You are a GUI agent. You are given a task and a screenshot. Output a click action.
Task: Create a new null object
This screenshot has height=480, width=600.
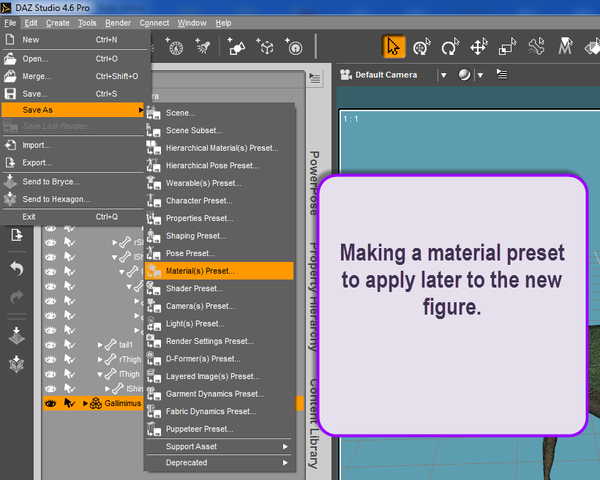click(x=293, y=47)
